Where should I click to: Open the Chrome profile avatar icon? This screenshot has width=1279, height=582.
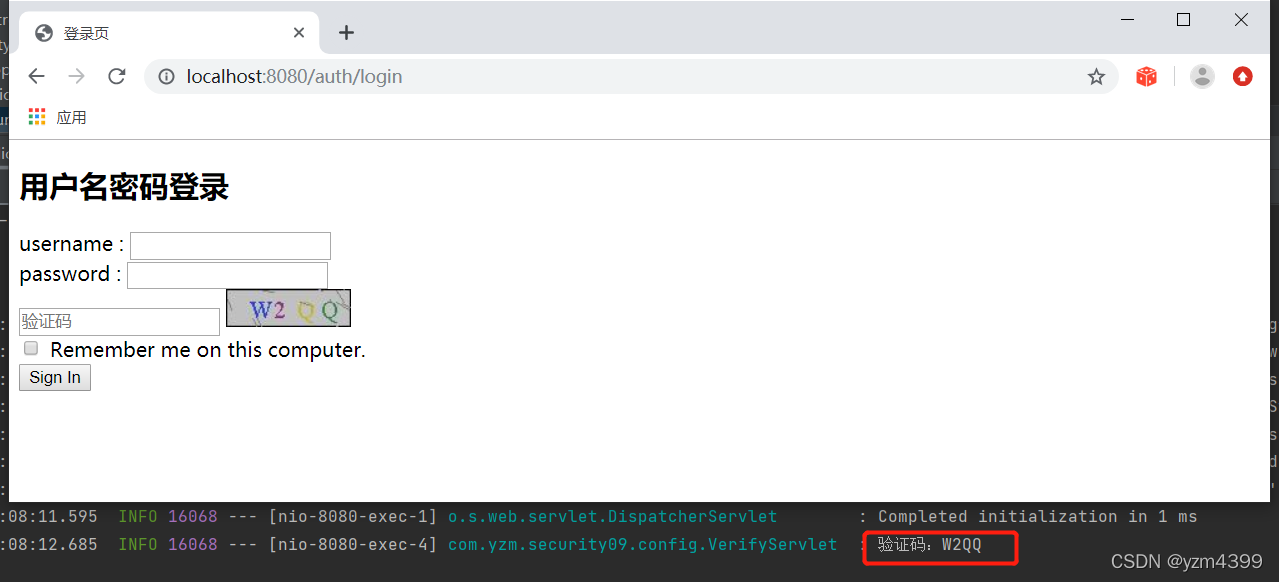tap(1202, 77)
